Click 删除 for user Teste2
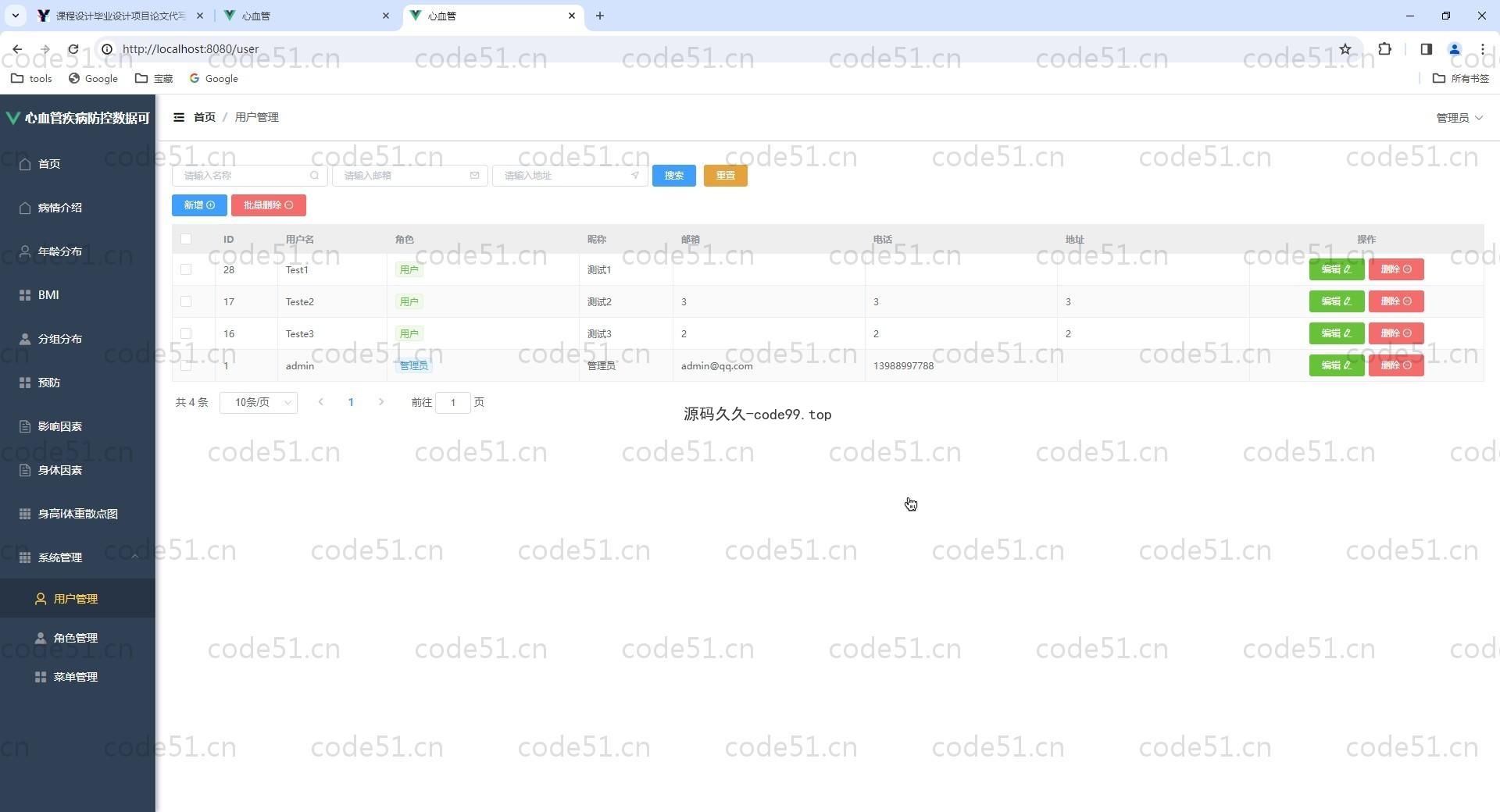The image size is (1500, 812). [x=1396, y=301]
